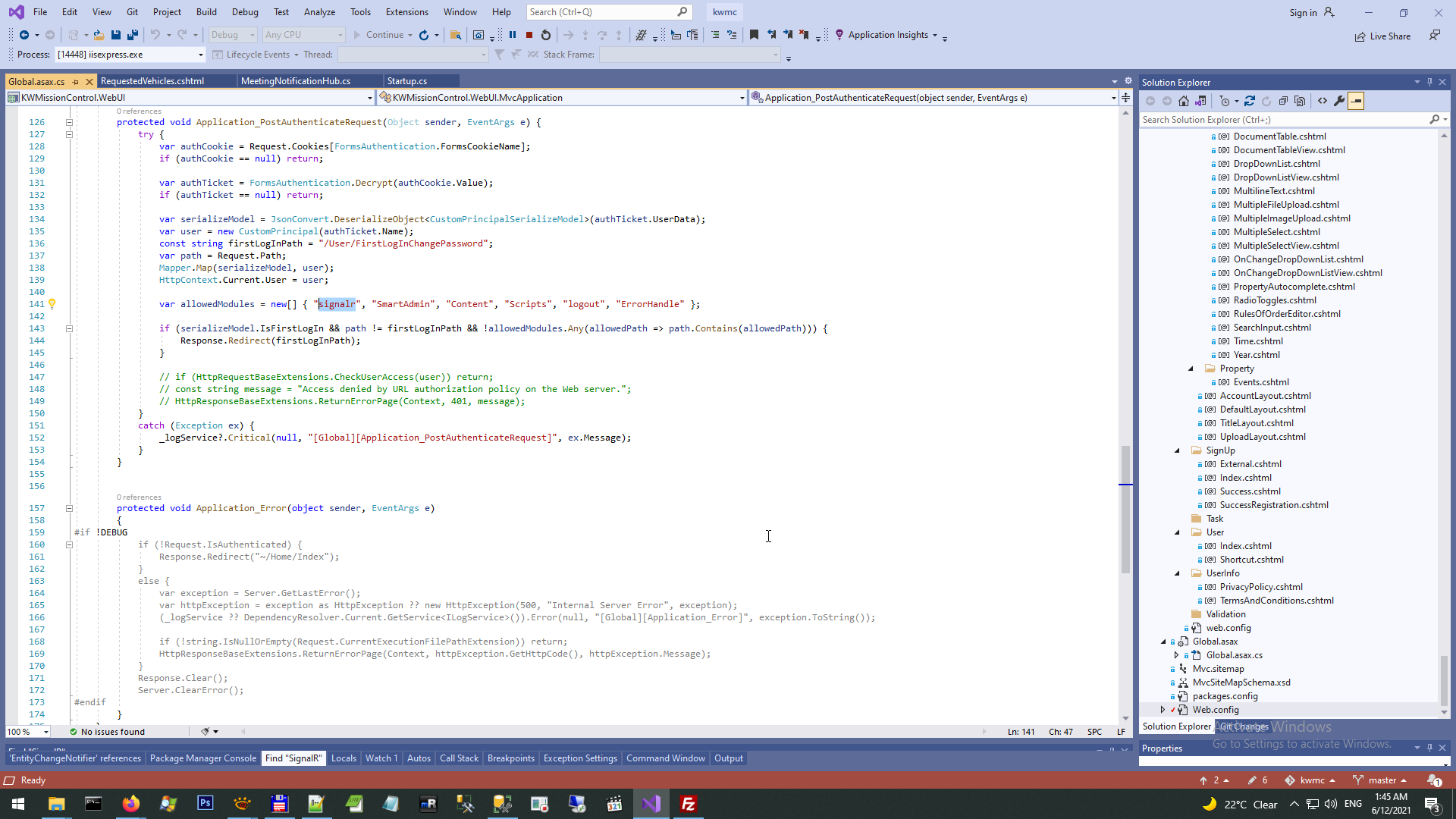1456x819 pixels.
Task: Open the Process iisexpress.exe dropdown
Action: [x=201, y=55]
